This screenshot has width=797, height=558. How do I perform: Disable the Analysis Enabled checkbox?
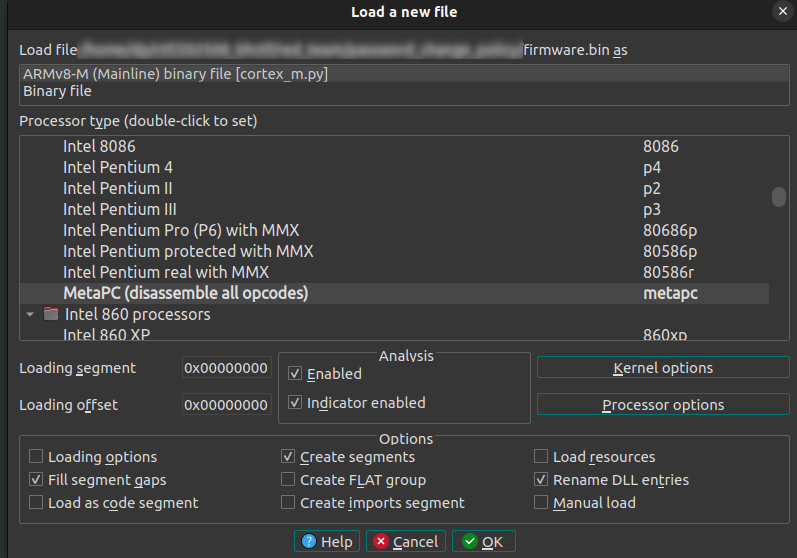(295, 374)
